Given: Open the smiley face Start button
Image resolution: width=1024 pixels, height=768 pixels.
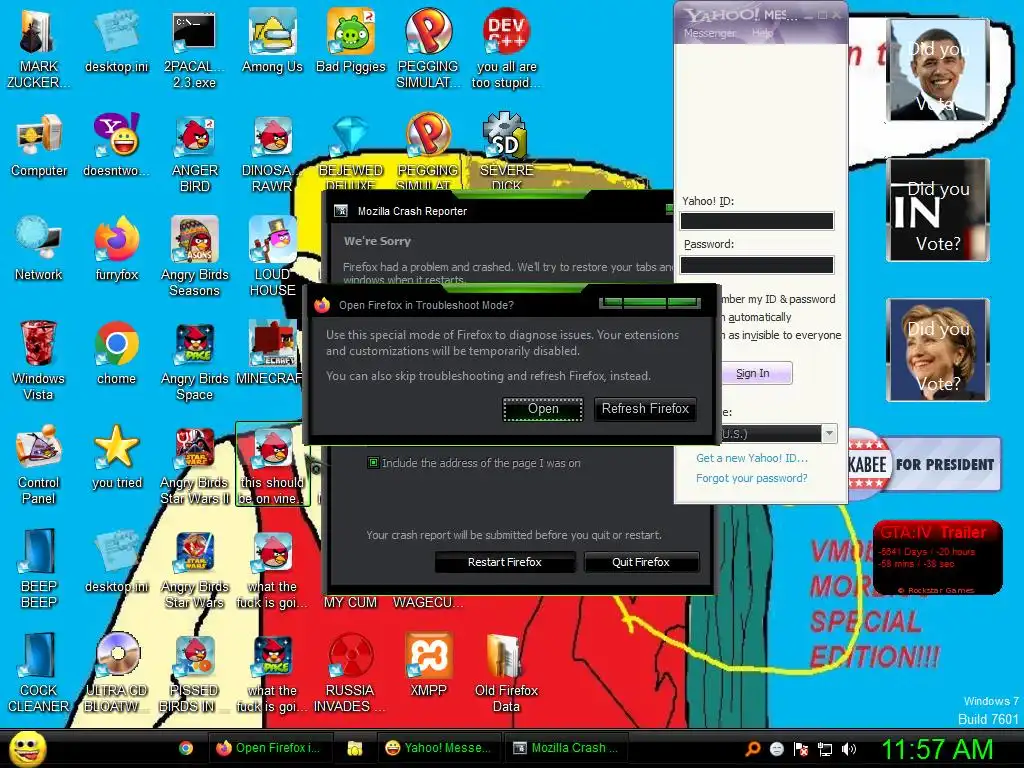Looking at the screenshot, I should 27,749.
